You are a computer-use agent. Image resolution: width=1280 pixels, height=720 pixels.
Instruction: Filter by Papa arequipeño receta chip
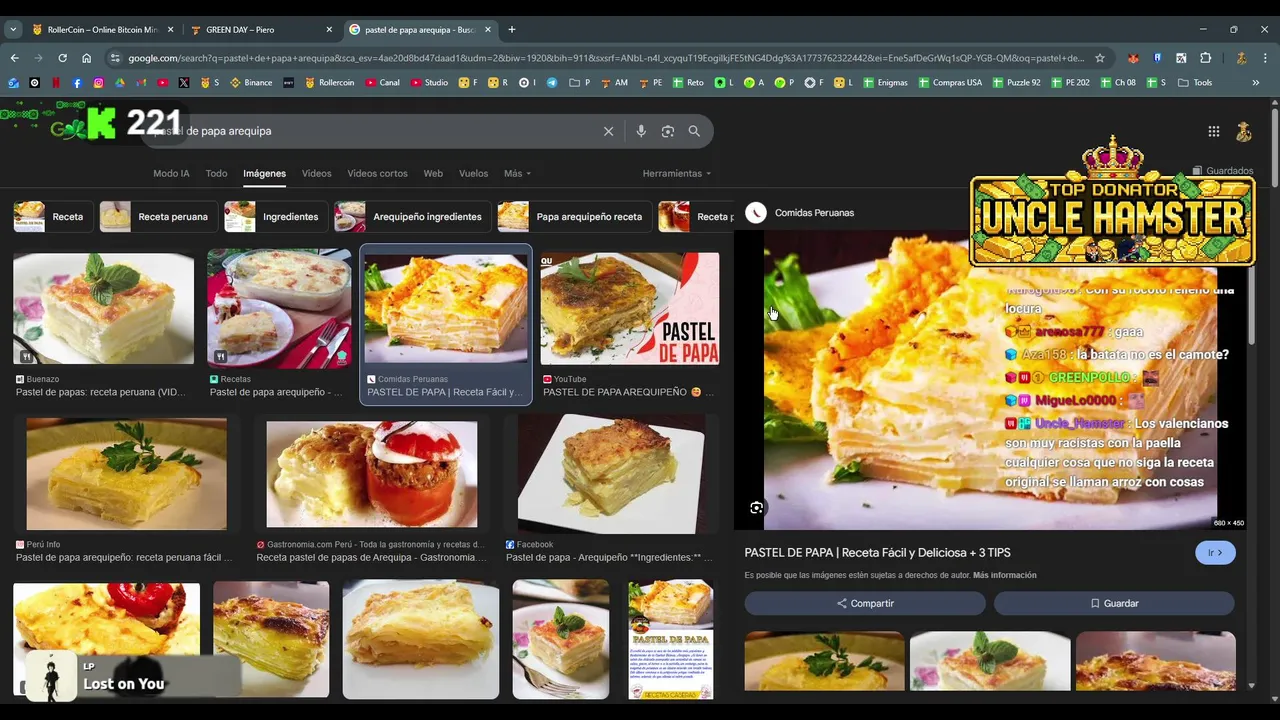[574, 216]
